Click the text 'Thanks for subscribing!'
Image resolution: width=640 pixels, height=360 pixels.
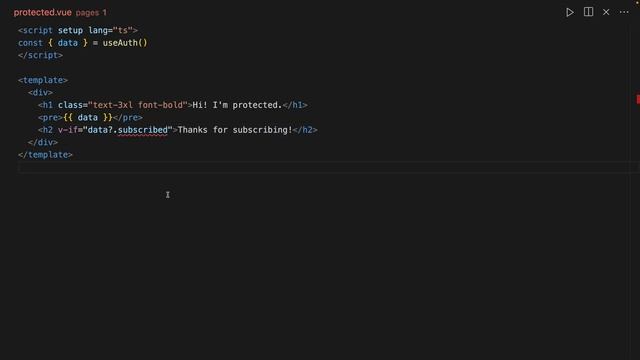coord(235,130)
